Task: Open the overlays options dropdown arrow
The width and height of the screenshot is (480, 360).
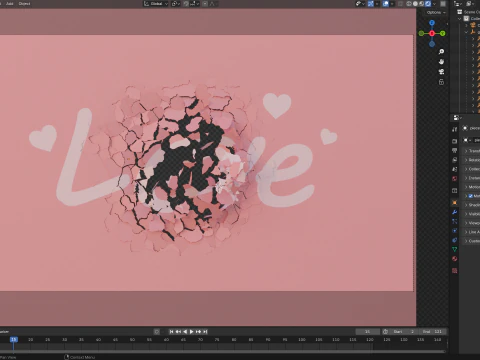Action: tap(392, 4)
